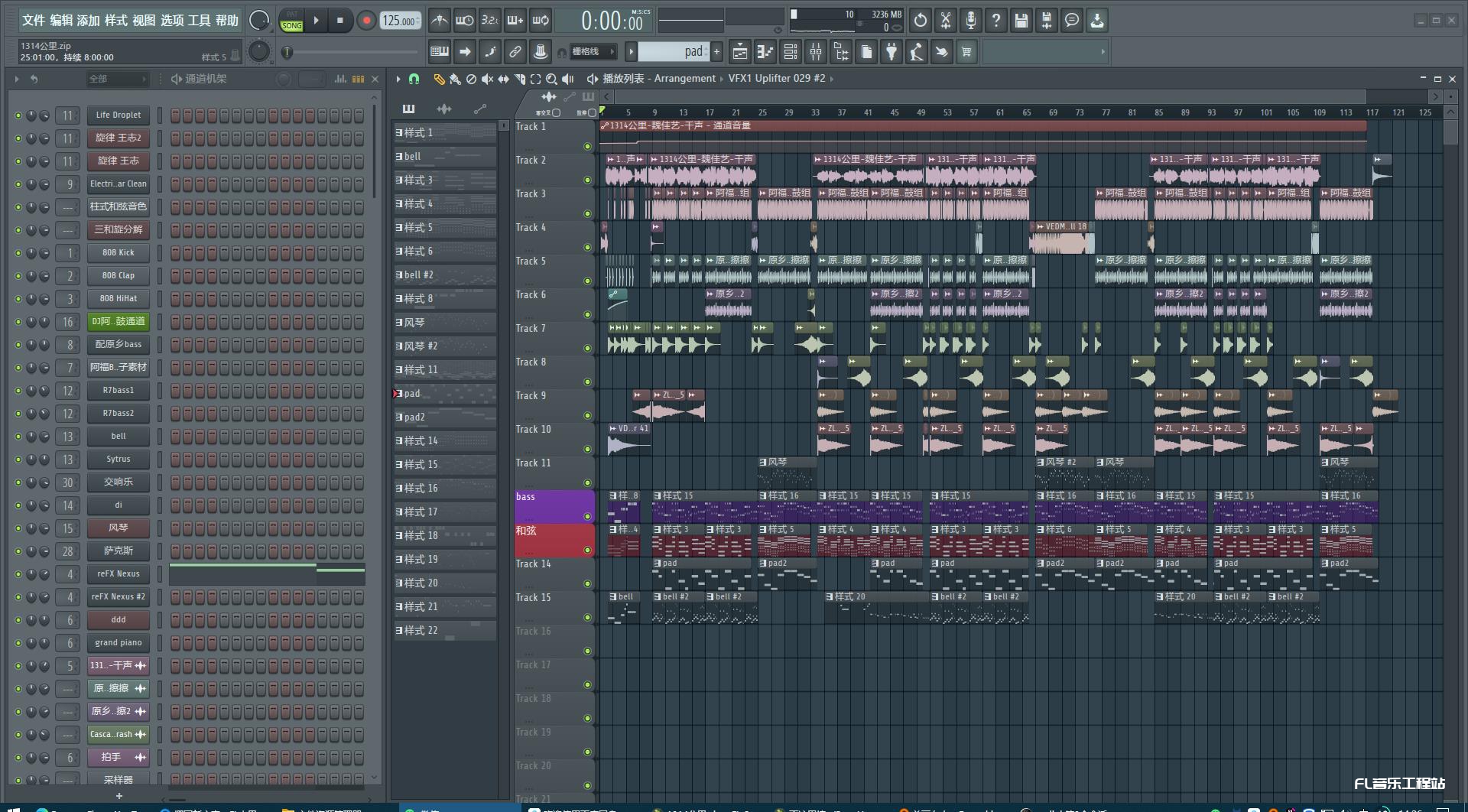
Task: Open the 视图 (View) menu
Action: click(x=143, y=21)
